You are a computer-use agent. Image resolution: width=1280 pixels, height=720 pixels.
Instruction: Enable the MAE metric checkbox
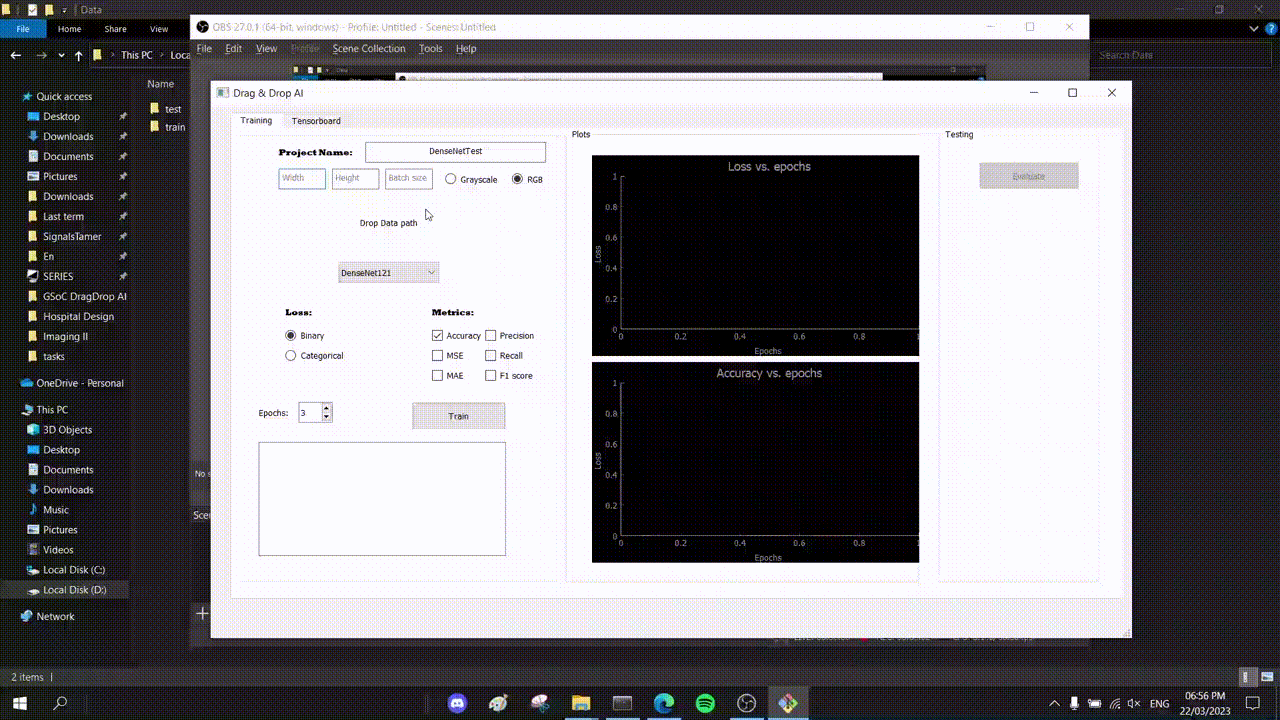click(437, 376)
